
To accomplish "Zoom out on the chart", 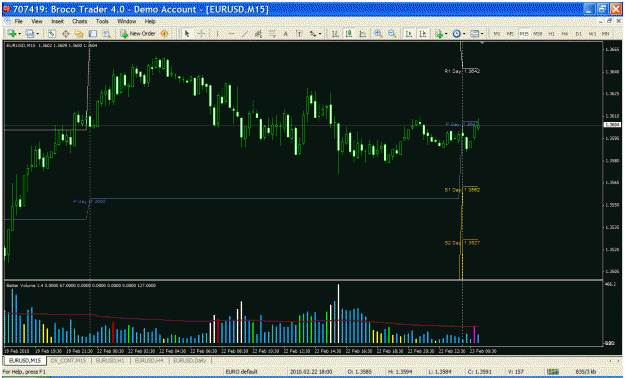I will (x=392, y=34).
